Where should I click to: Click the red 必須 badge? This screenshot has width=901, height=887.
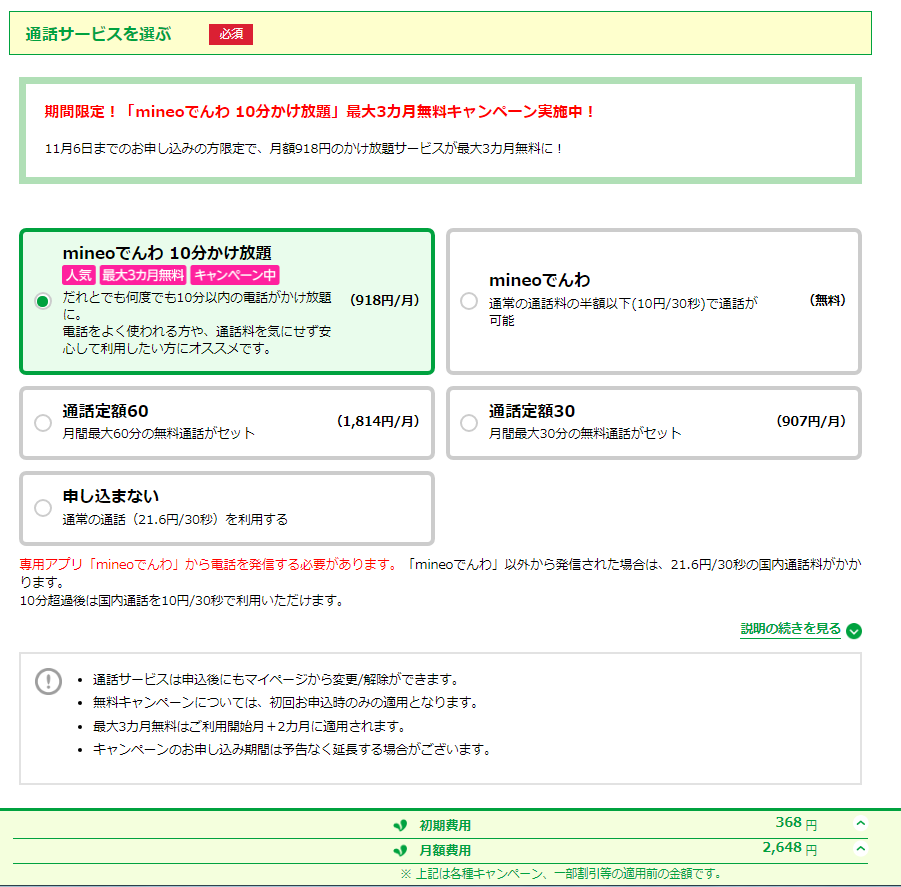[x=231, y=34]
